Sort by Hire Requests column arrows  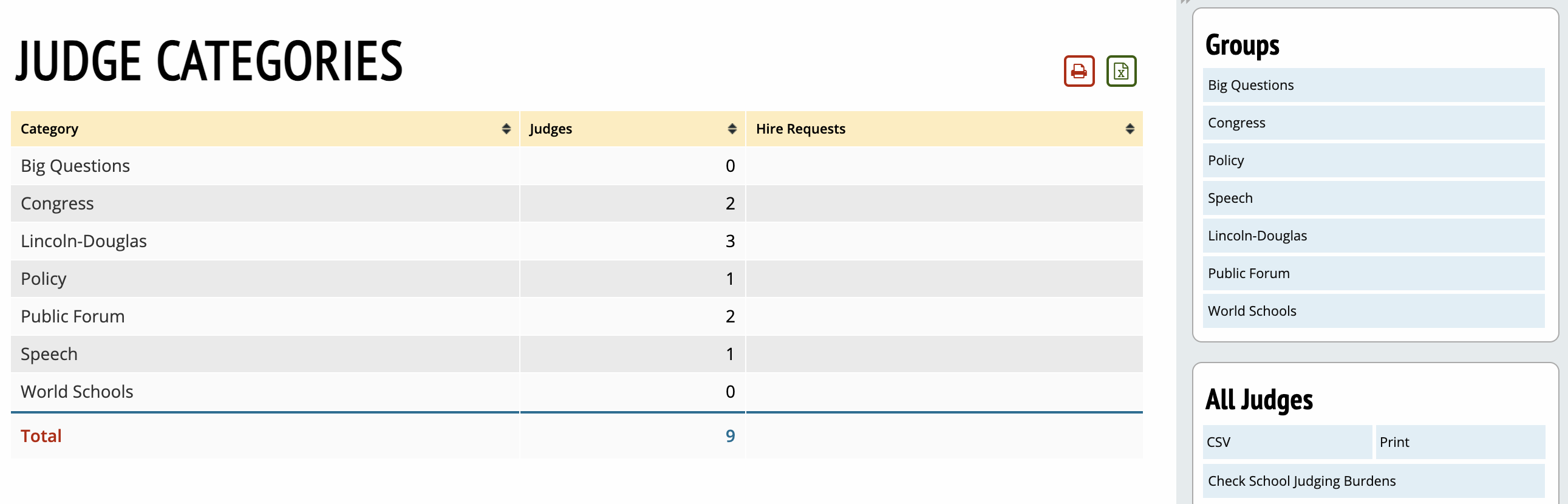(x=1129, y=129)
